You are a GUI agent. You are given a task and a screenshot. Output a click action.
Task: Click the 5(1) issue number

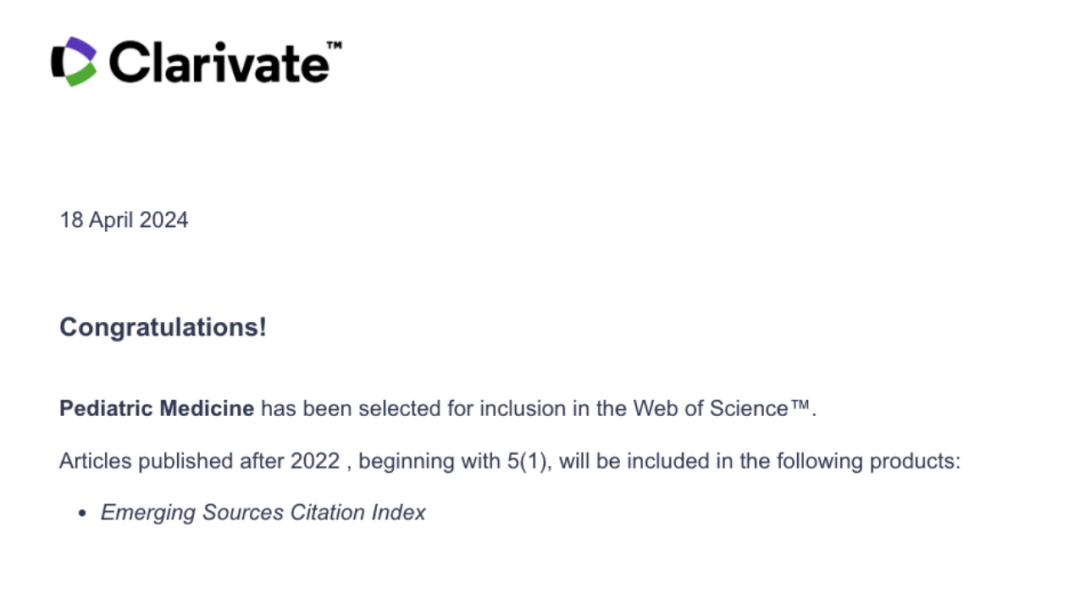click(527, 461)
